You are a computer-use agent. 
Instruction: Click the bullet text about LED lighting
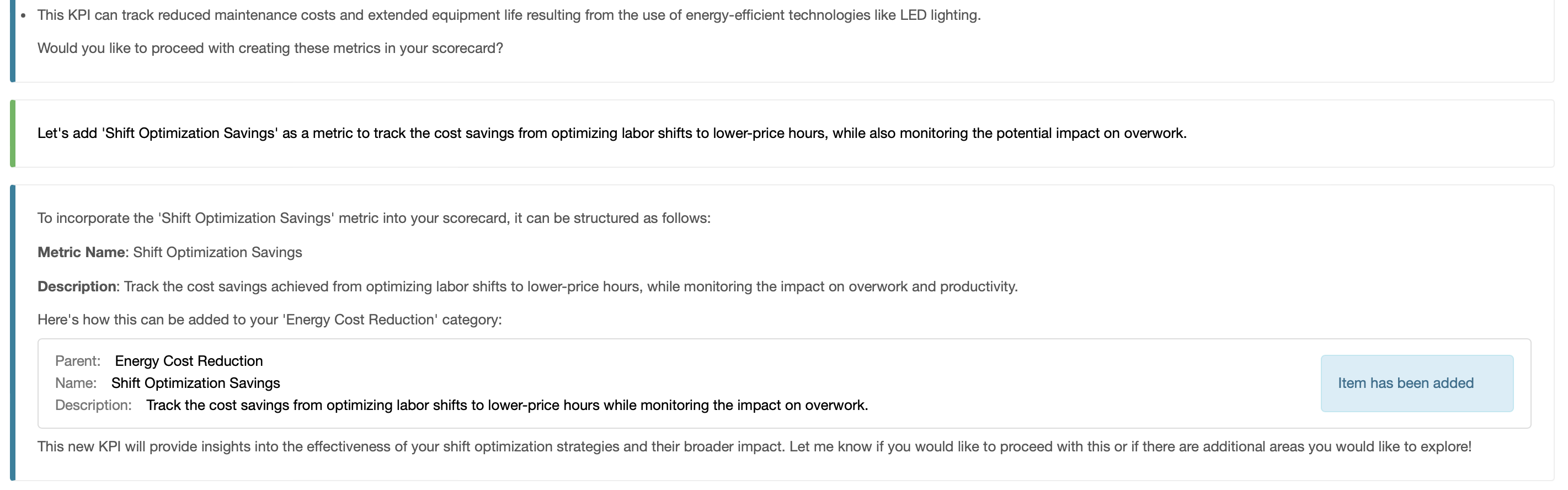[509, 15]
